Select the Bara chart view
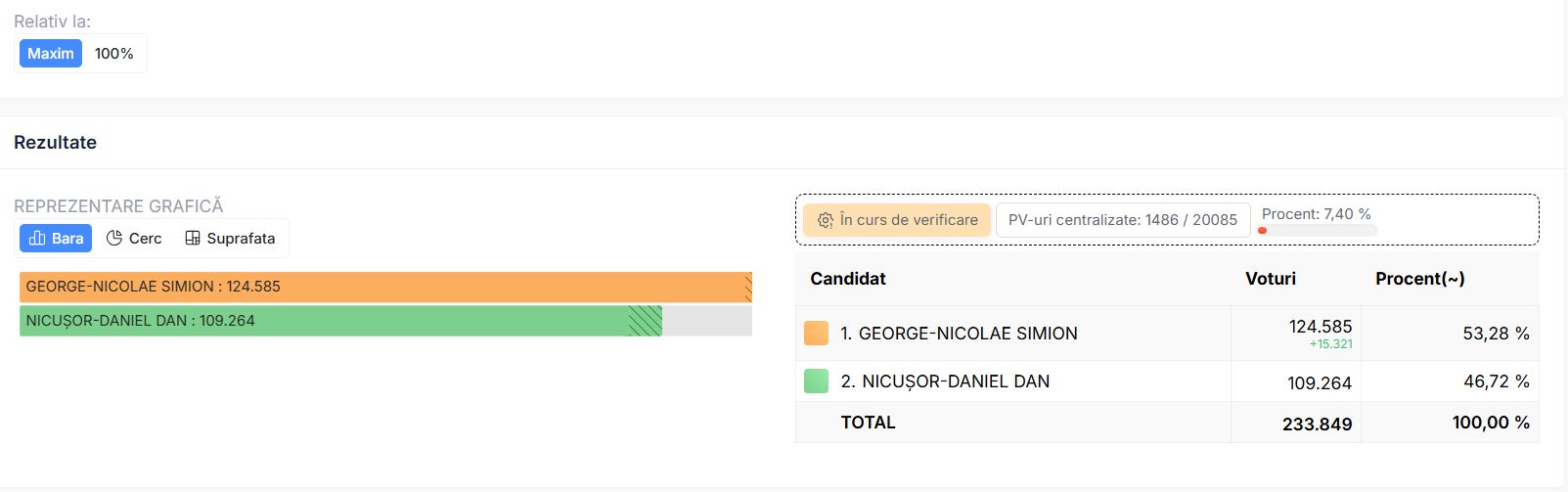Image resolution: width=1568 pixels, height=492 pixels. [x=56, y=238]
